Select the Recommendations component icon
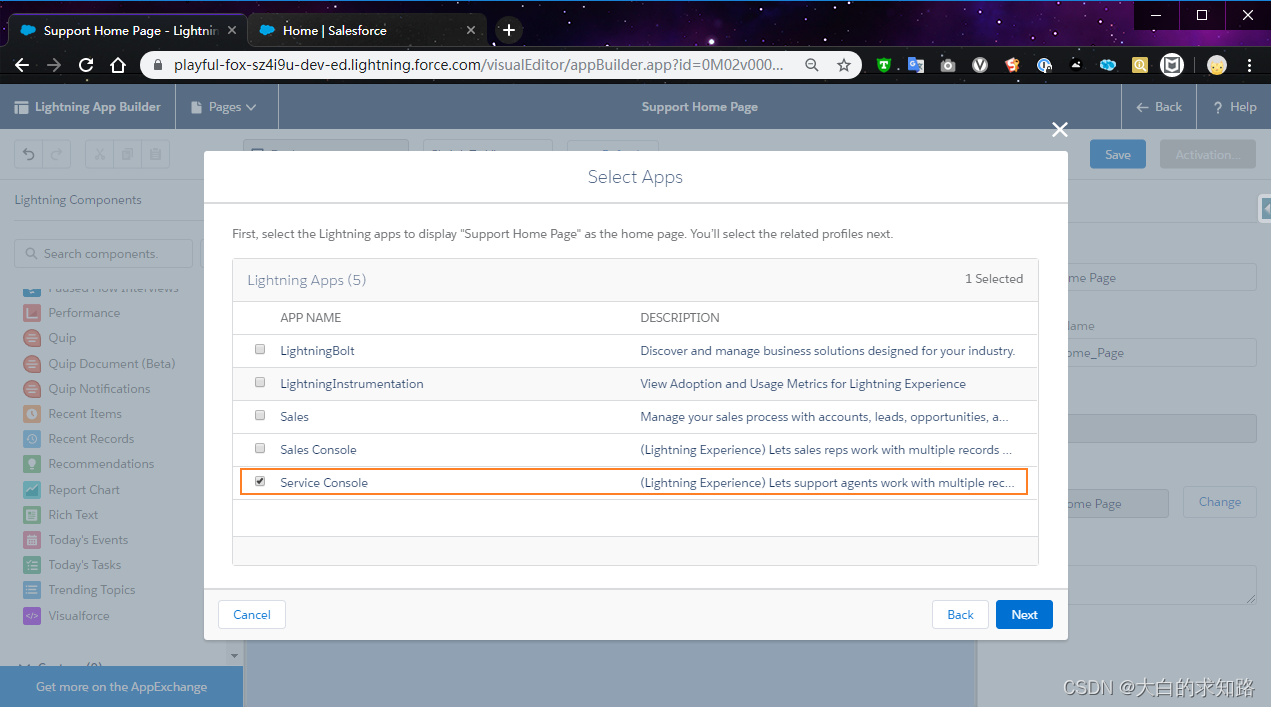The image size is (1271, 707). pos(31,464)
